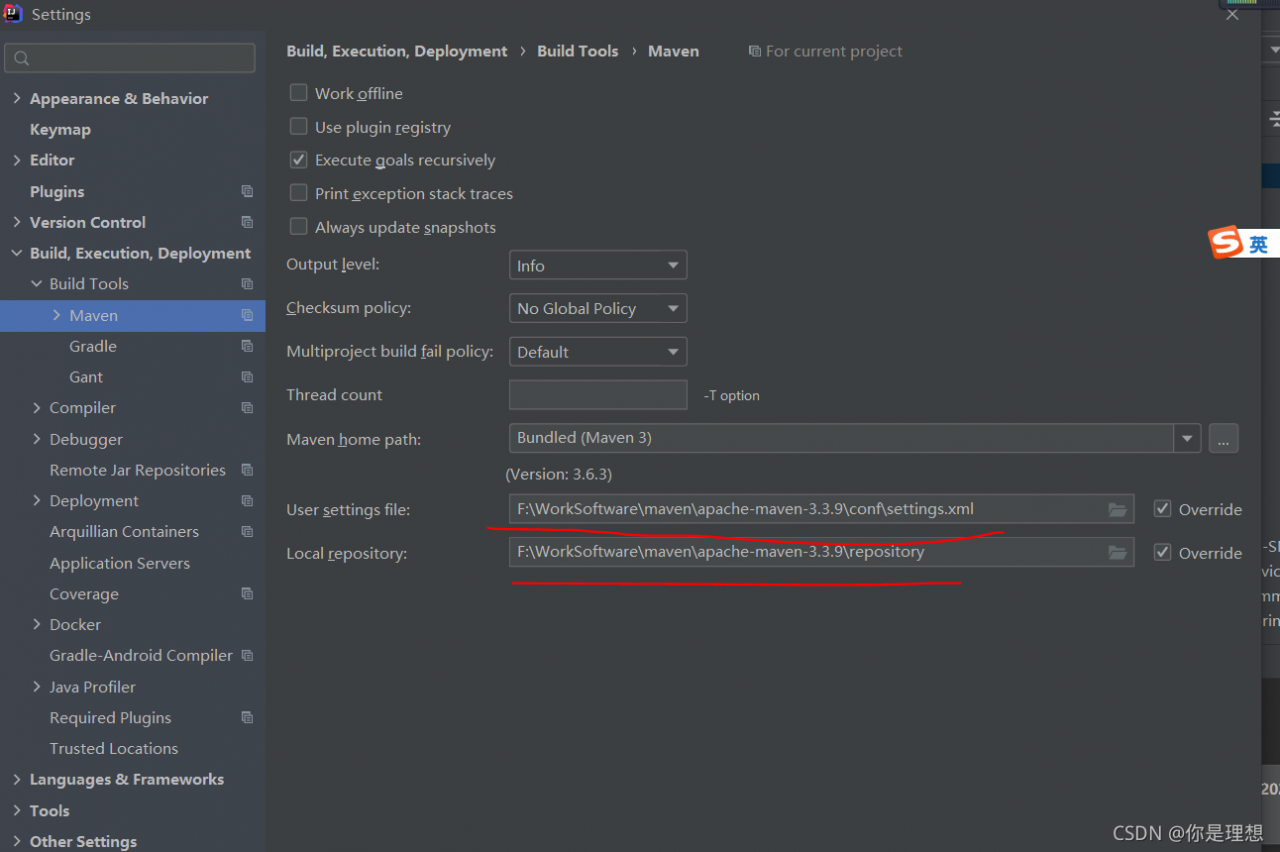The image size is (1280, 852).
Task: Click the project-level icon beside Gant
Action: pyautogui.click(x=247, y=377)
